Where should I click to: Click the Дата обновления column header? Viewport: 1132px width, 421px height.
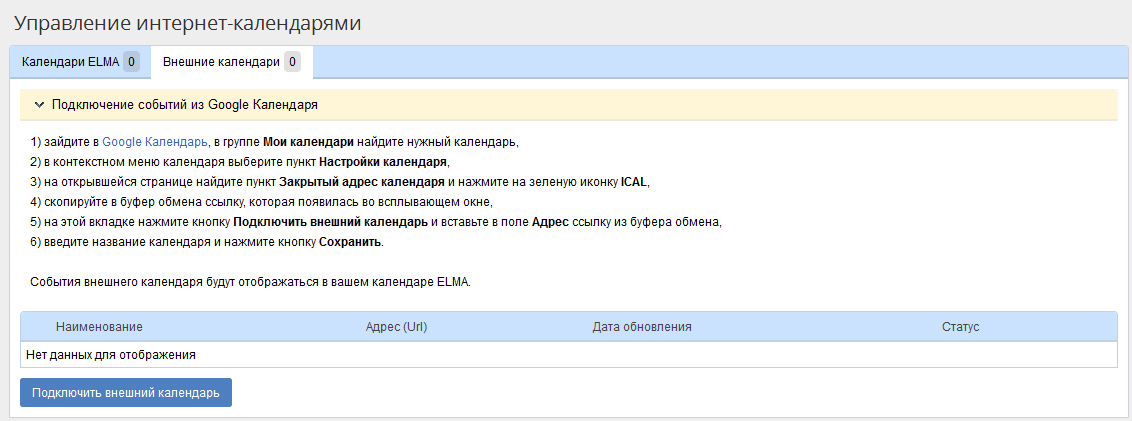pyautogui.click(x=641, y=327)
